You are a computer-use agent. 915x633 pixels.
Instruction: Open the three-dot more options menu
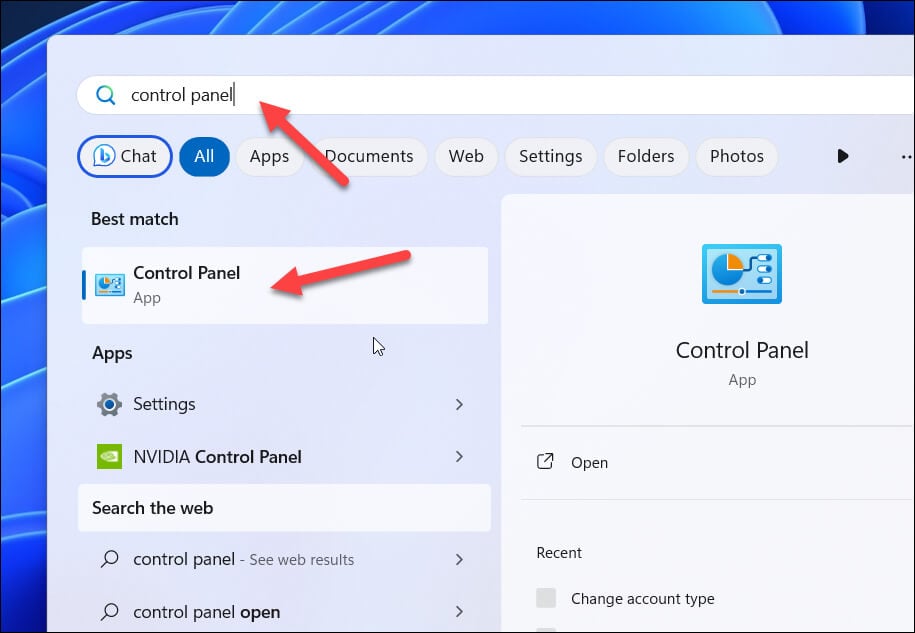click(x=907, y=156)
